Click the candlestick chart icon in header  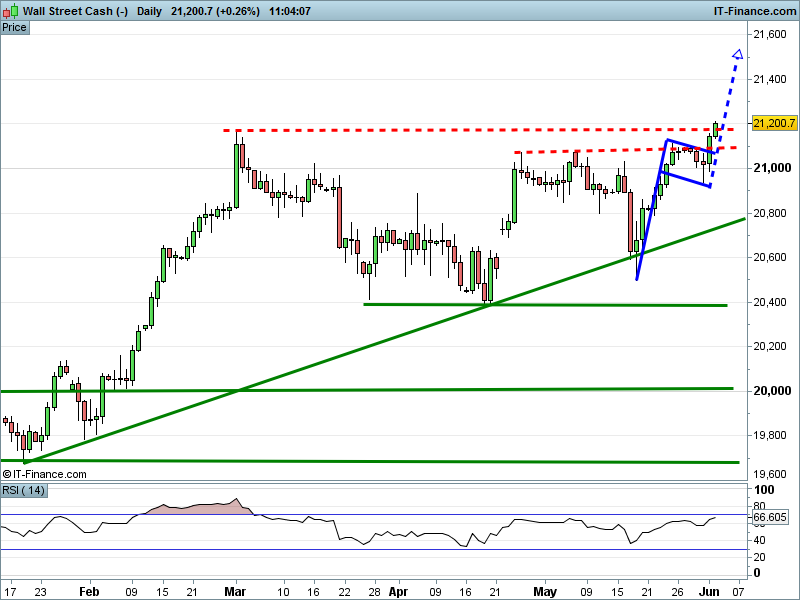[x=11, y=10]
